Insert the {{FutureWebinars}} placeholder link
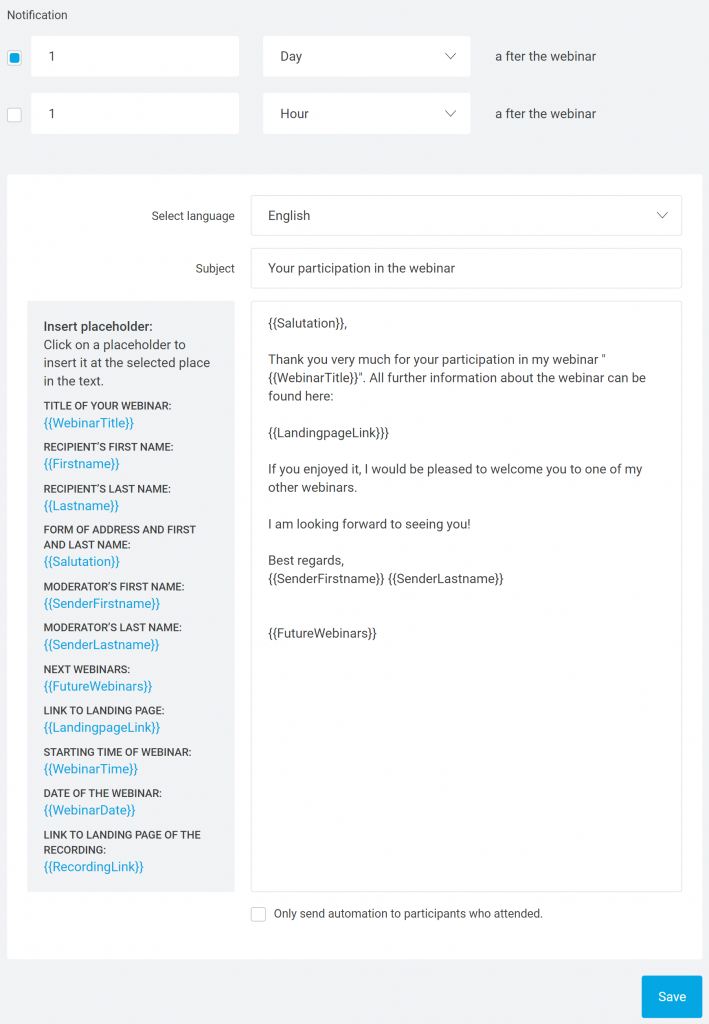 (98, 686)
